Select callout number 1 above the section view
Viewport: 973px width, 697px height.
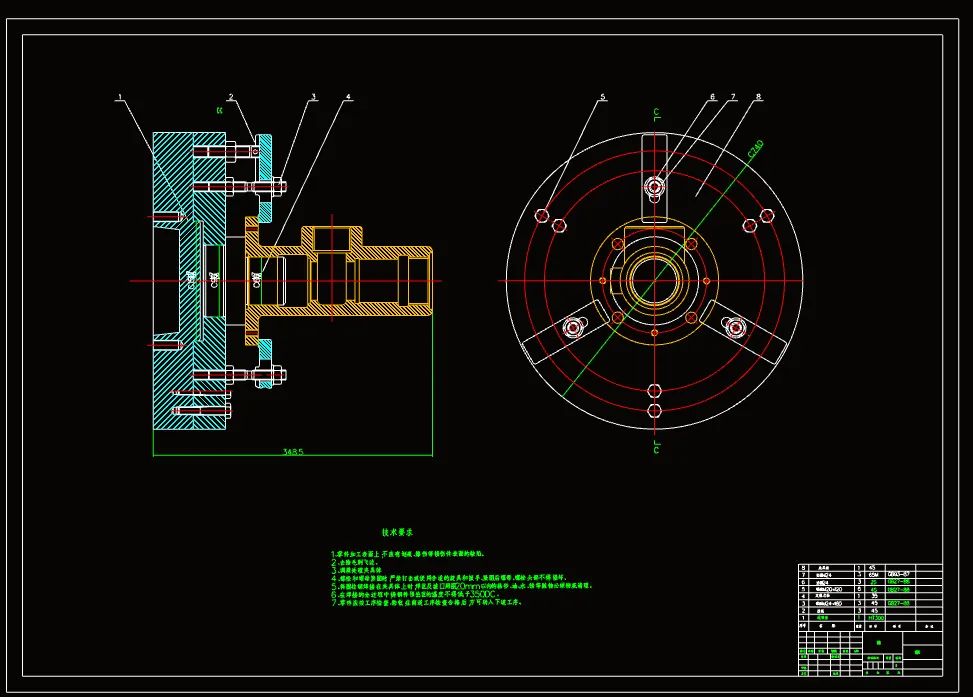[x=120, y=97]
